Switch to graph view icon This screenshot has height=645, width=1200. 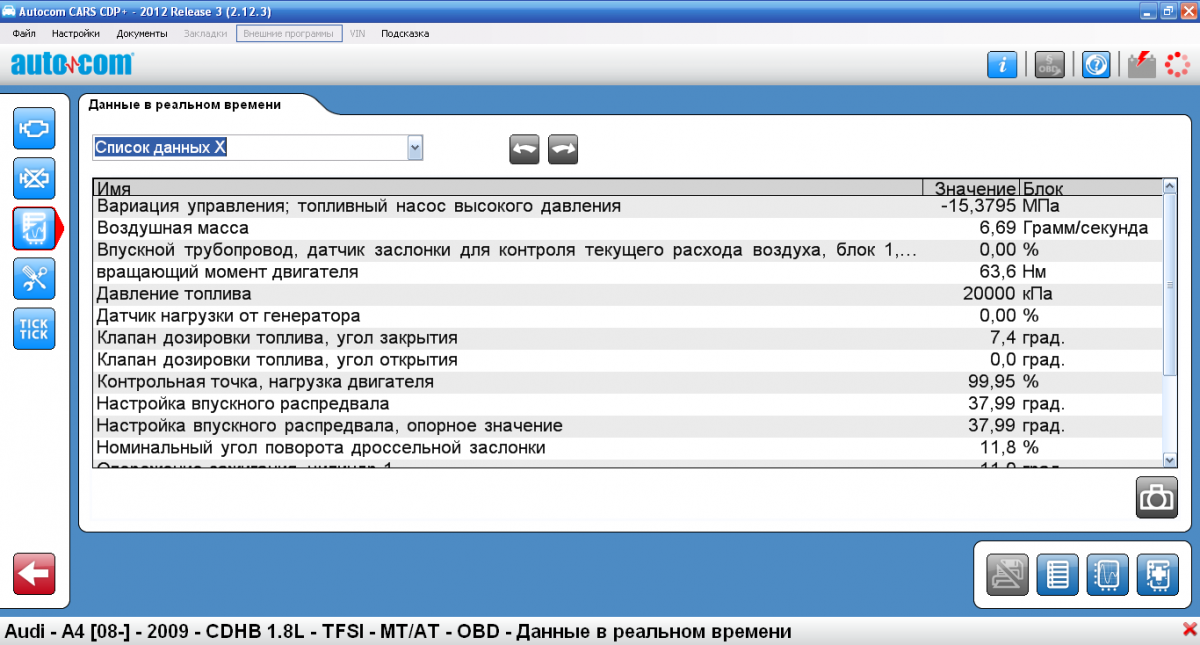click(1108, 575)
